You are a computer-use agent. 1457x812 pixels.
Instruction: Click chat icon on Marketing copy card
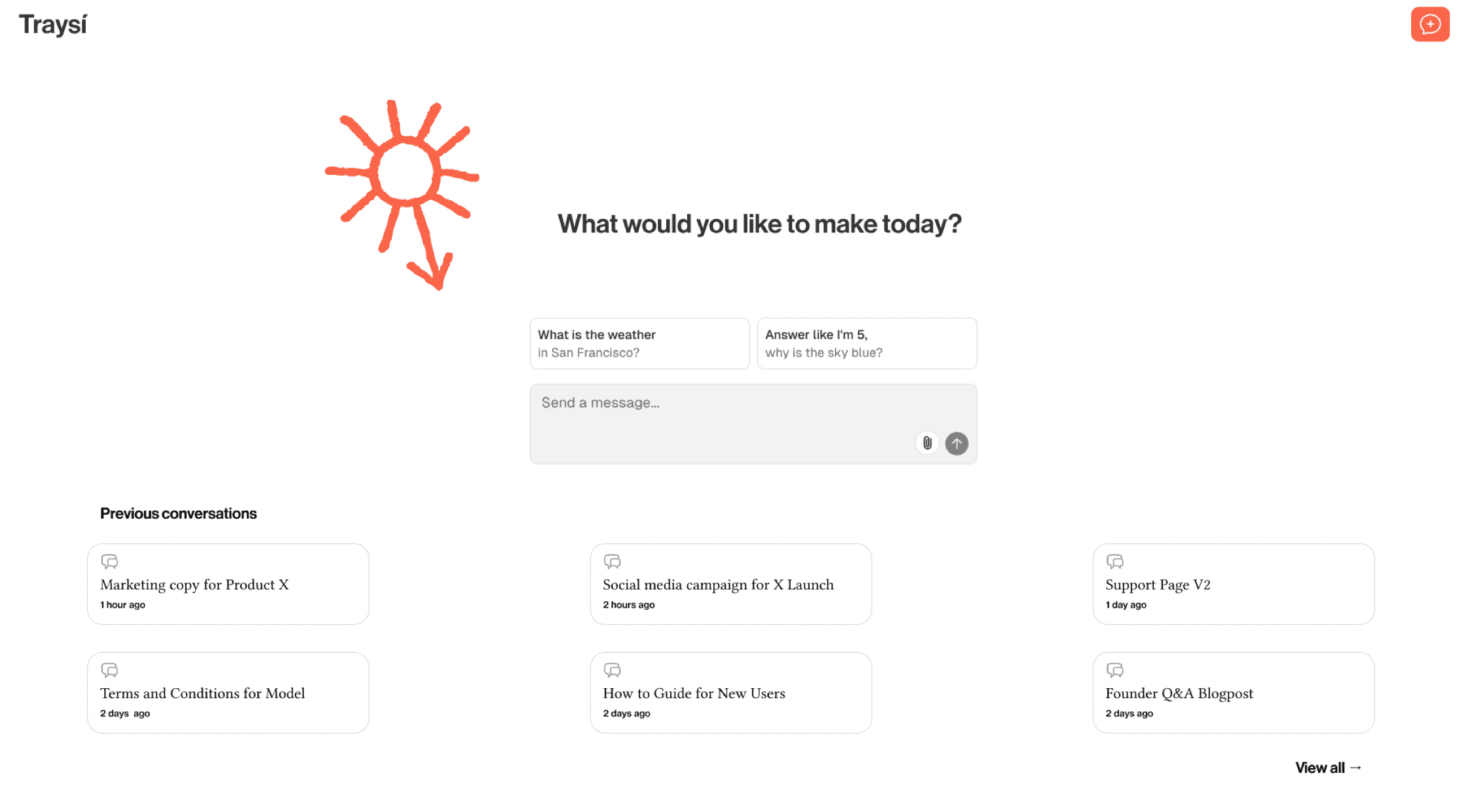109,561
